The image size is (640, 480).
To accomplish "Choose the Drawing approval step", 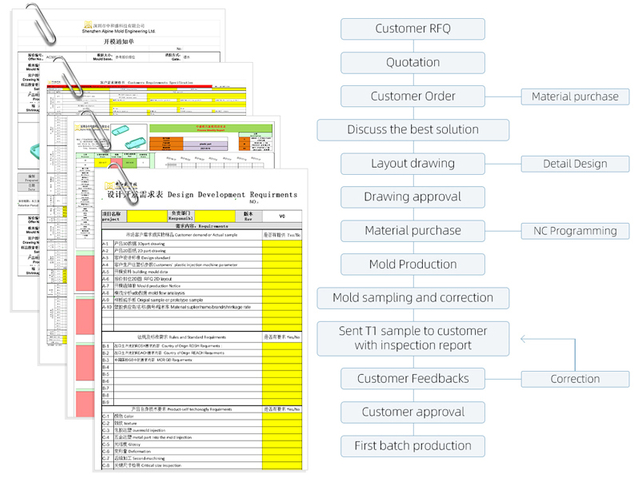I will (412, 197).
